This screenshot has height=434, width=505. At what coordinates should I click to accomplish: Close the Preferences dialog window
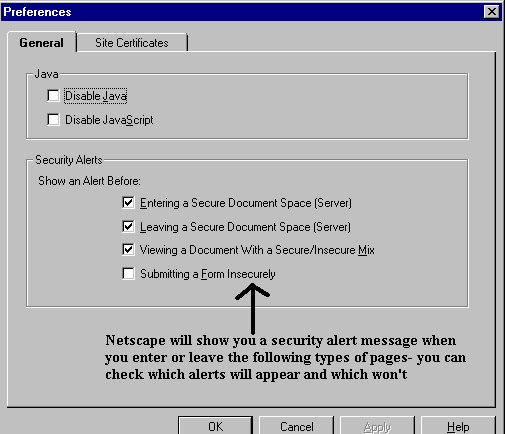tap(492, 12)
